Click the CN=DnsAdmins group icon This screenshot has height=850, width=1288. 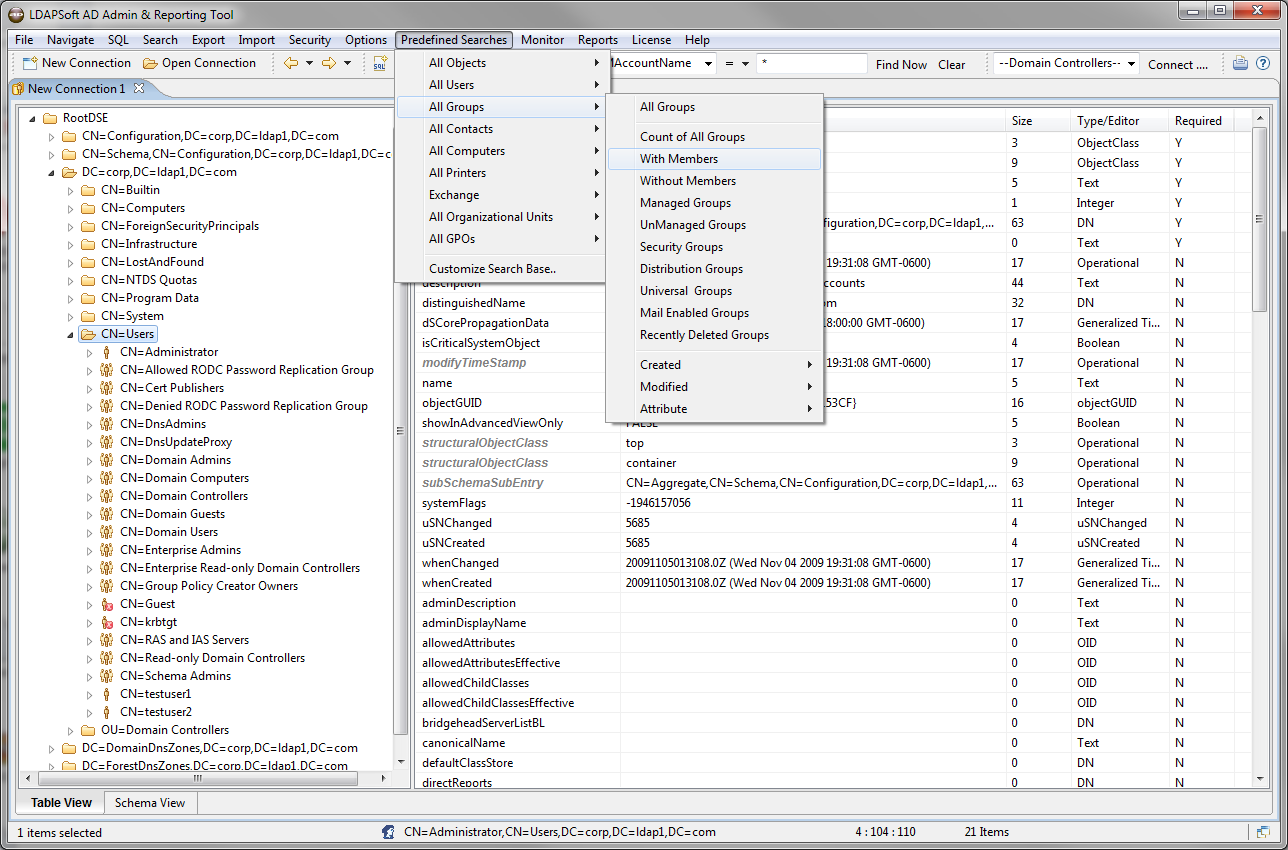pos(106,424)
